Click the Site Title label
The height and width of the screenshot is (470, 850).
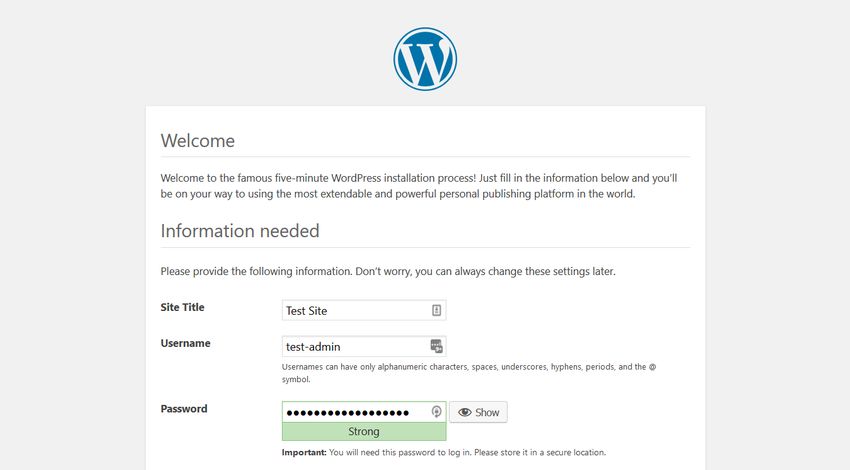[182, 307]
